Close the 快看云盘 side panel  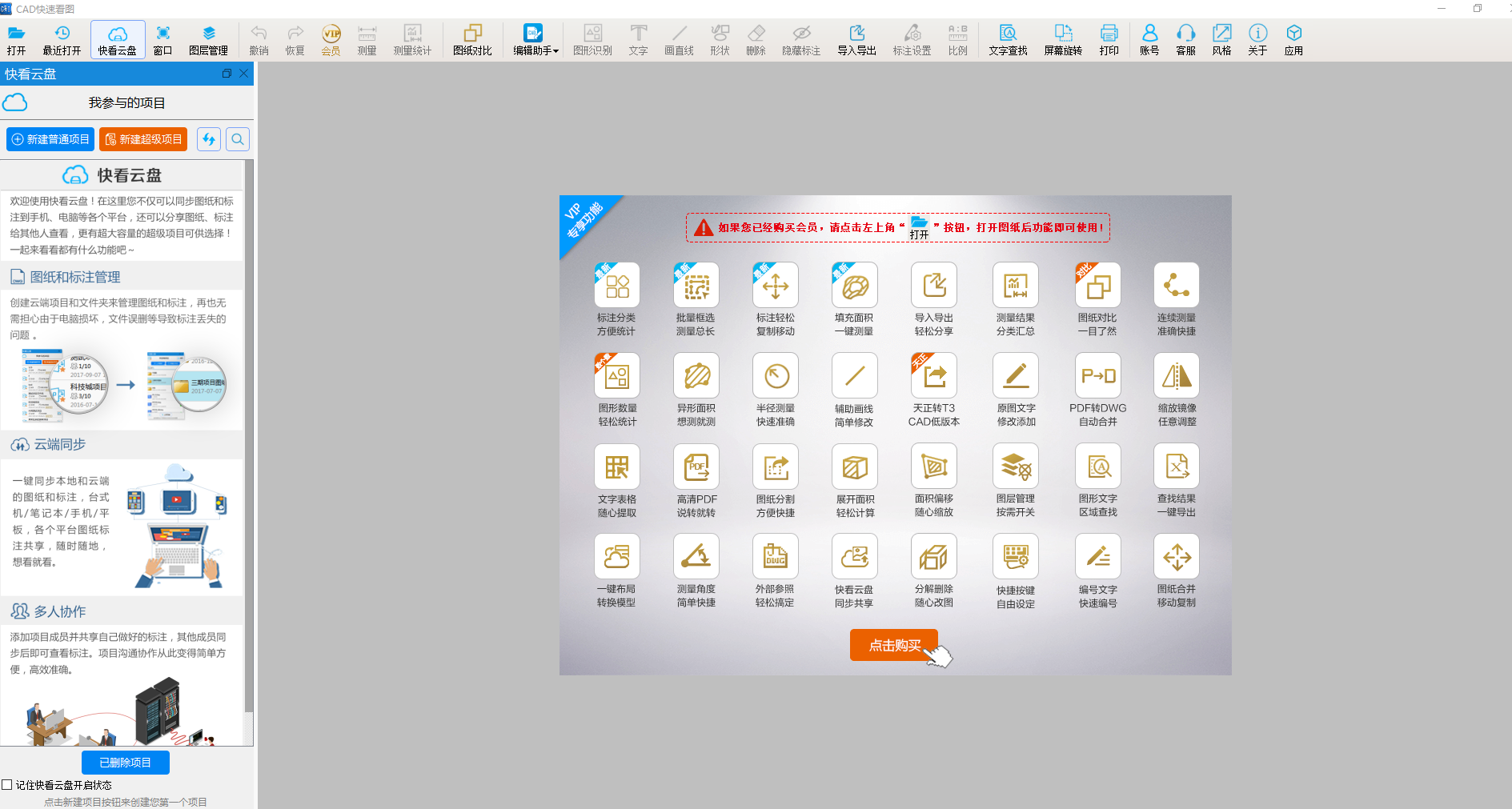tap(244, 74)
